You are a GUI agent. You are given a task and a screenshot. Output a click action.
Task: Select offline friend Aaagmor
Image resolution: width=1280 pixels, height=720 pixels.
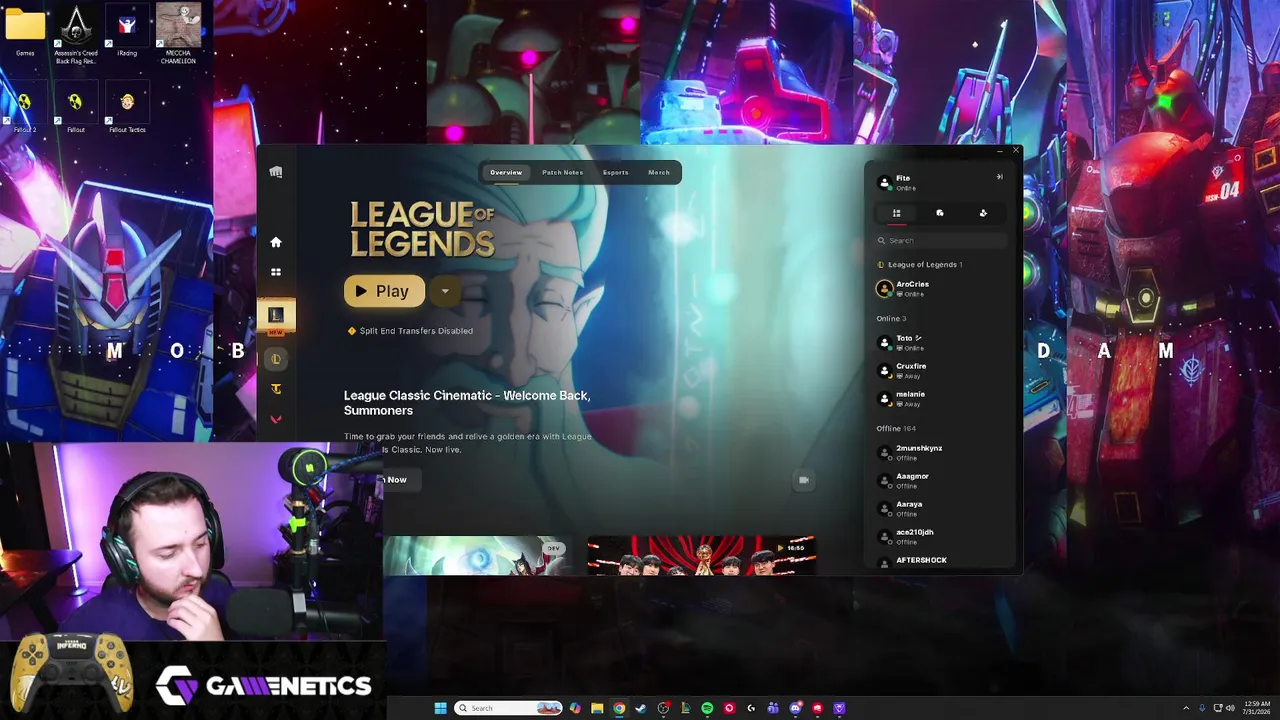(940, 481)
